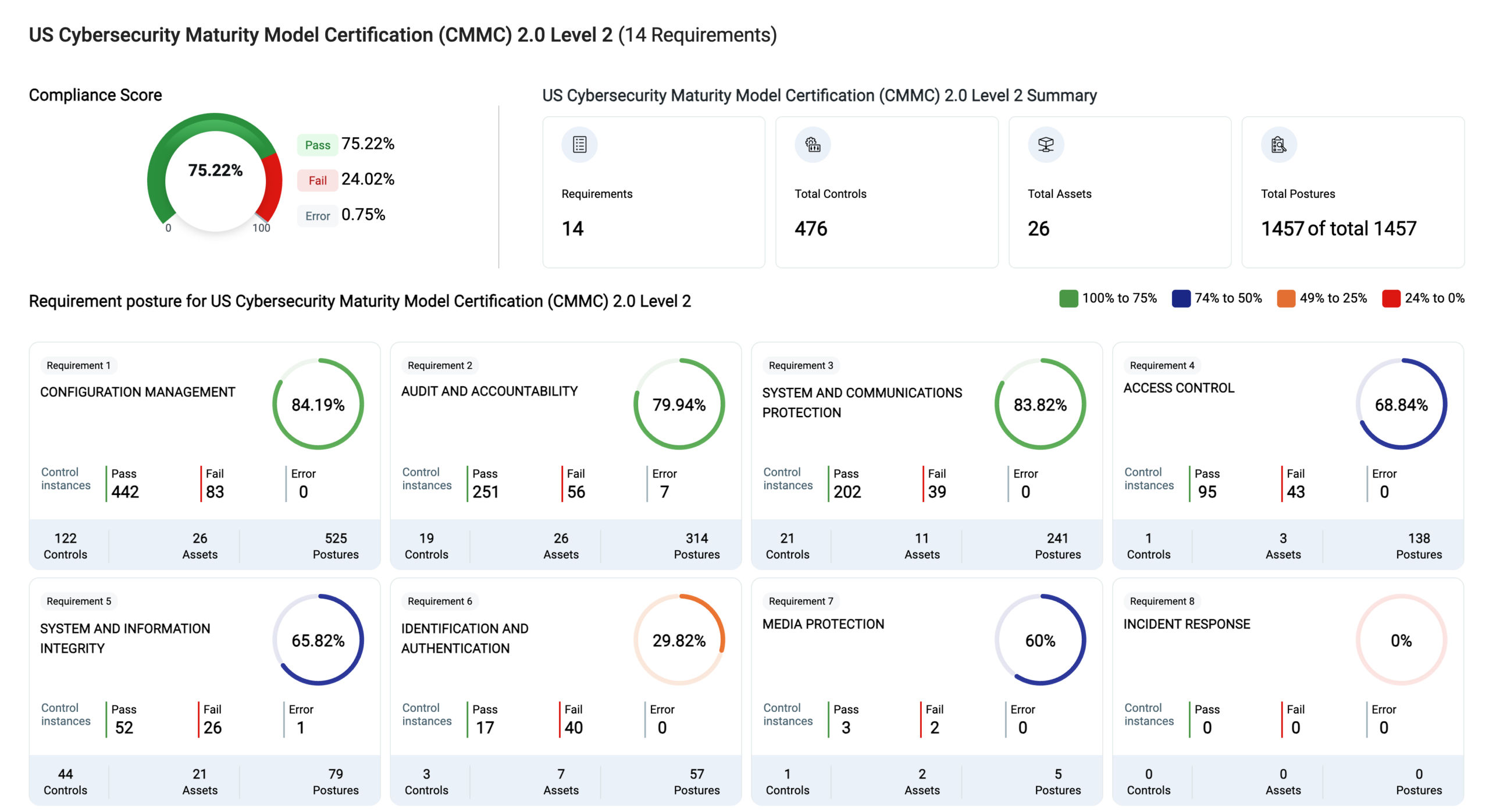
Task: Open the Requirement 7 tag
Action: coord(801,601)
